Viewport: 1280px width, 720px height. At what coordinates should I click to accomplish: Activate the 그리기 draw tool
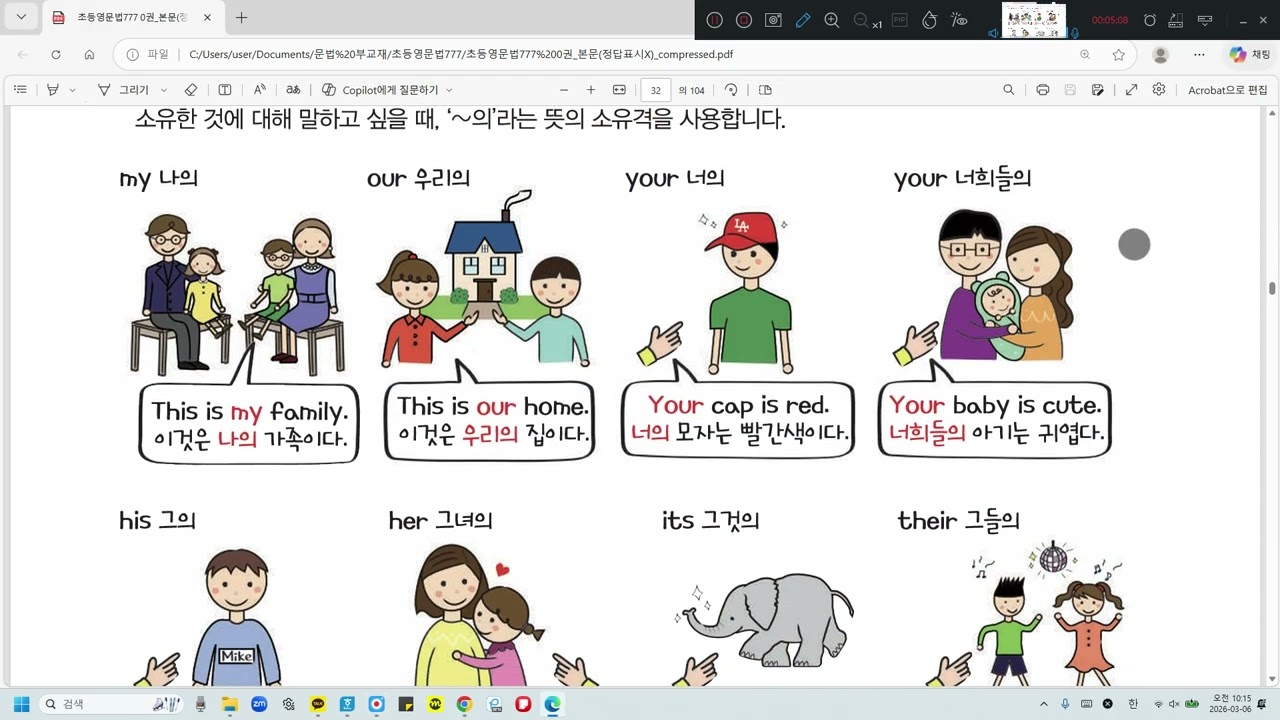coord(123,90)
